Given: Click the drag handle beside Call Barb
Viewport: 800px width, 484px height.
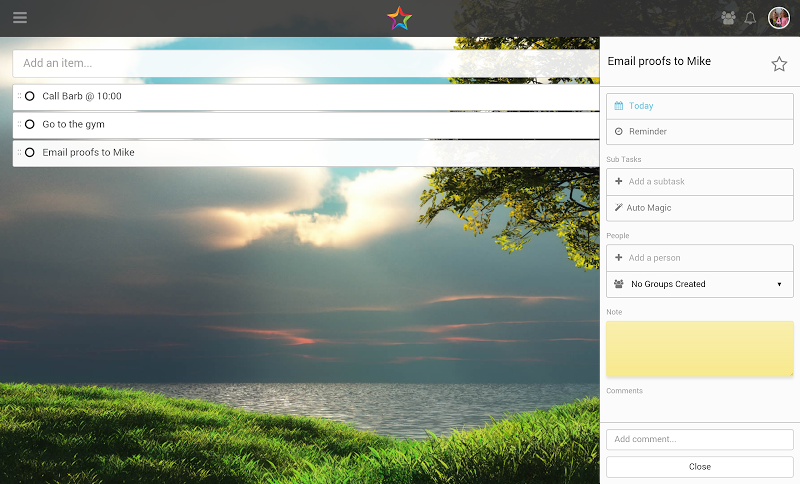Looking at the screenshot, I should coord(19,96).
